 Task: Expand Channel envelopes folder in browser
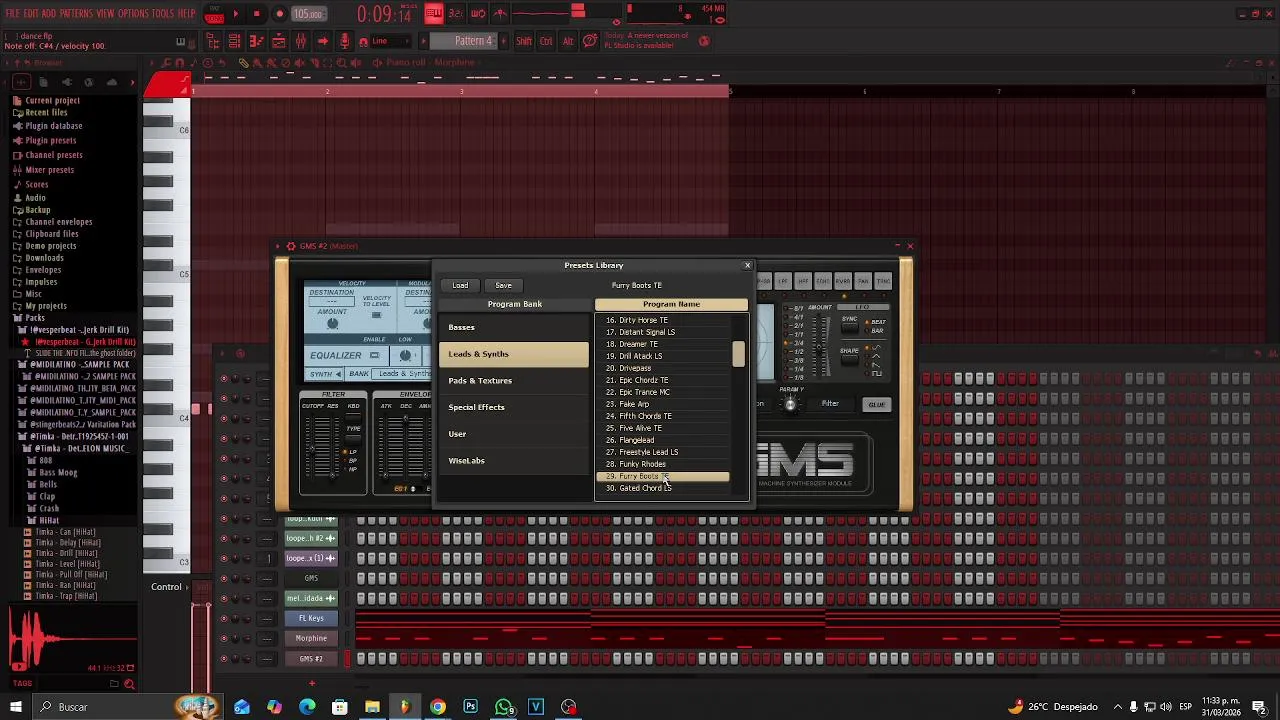[x=58, y=222]
